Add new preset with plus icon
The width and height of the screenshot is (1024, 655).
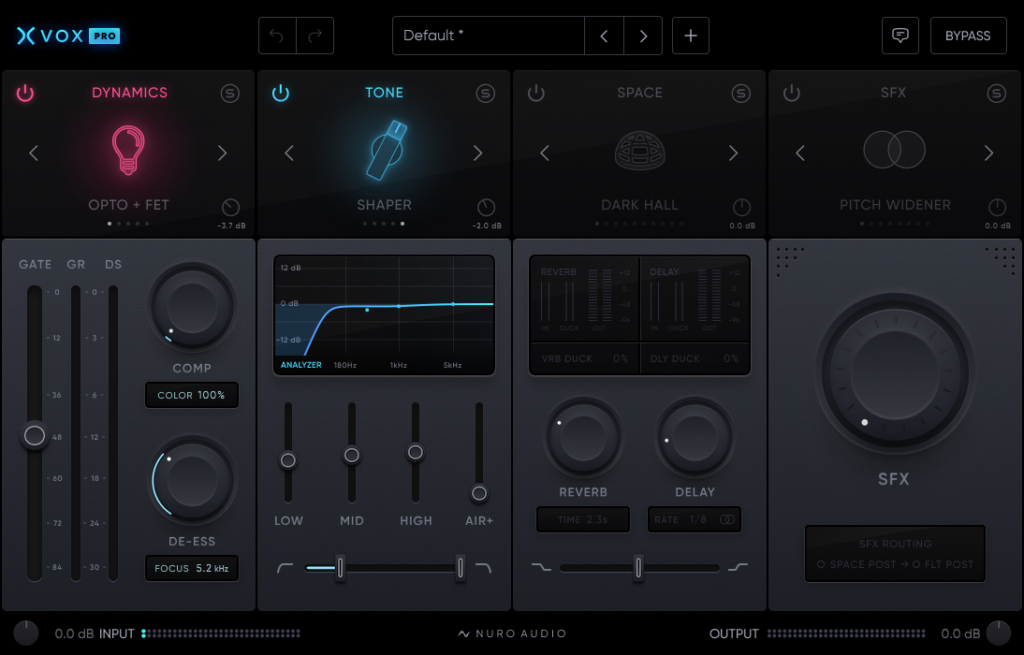click(x=690, y=36)
